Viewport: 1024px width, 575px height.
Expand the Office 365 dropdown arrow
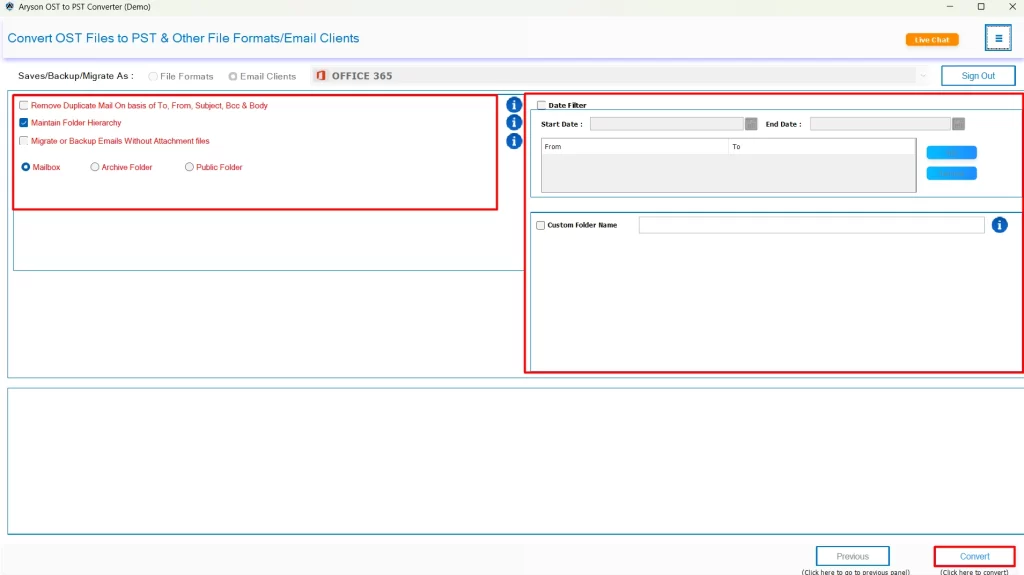pyautogui.click(x=923, y=76)
